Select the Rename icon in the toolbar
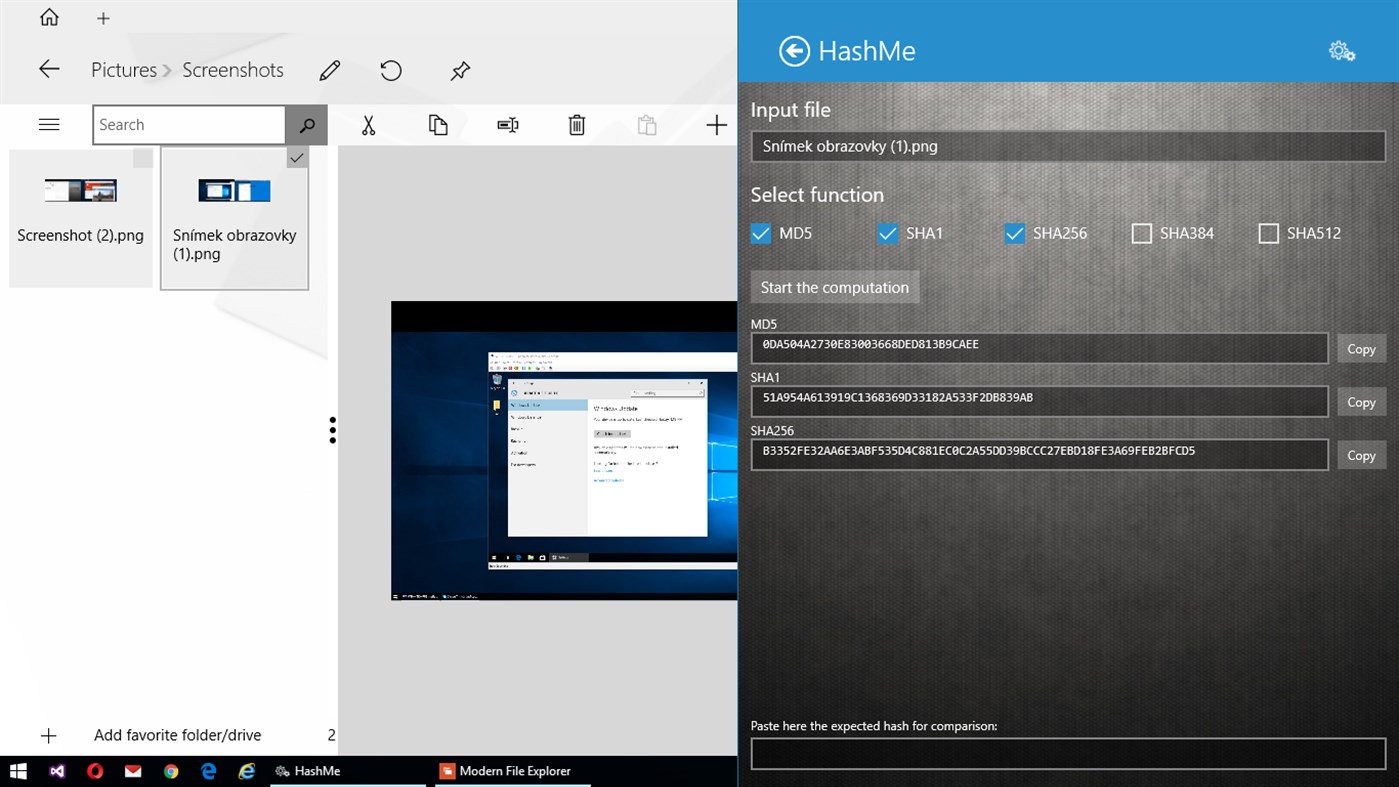The image size is (1399, 787). coord(507,124)
